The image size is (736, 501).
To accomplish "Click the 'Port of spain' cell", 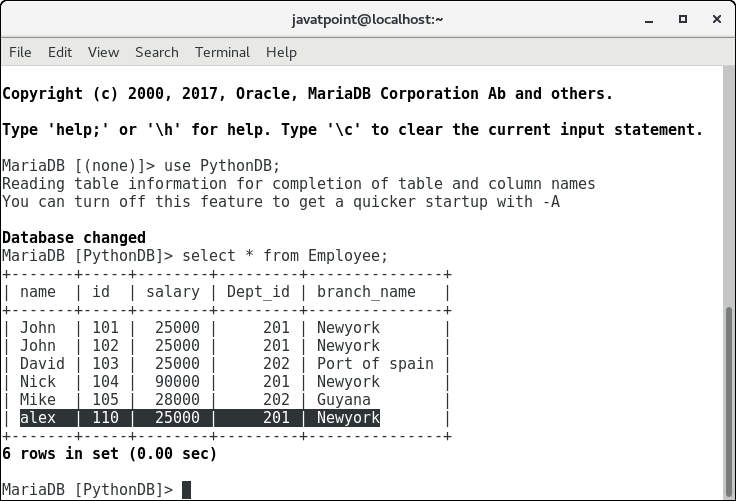I will [375, 364].
